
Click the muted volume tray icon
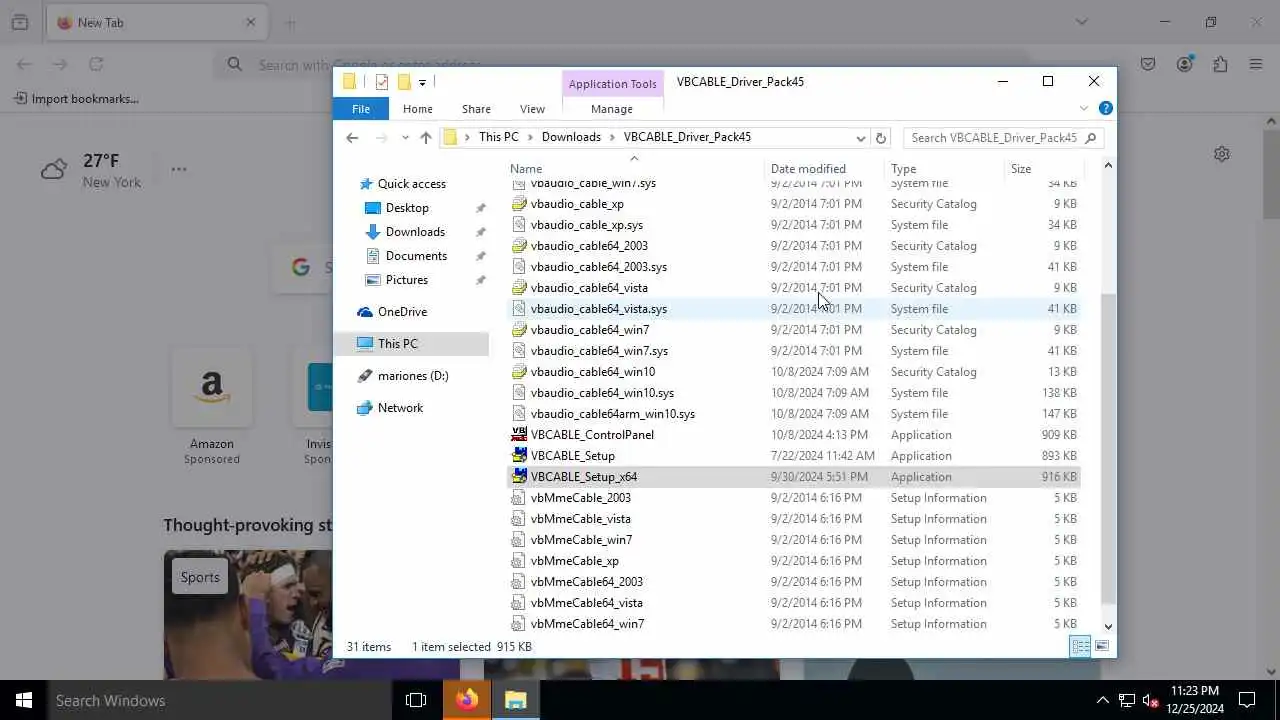point(1151,700)
